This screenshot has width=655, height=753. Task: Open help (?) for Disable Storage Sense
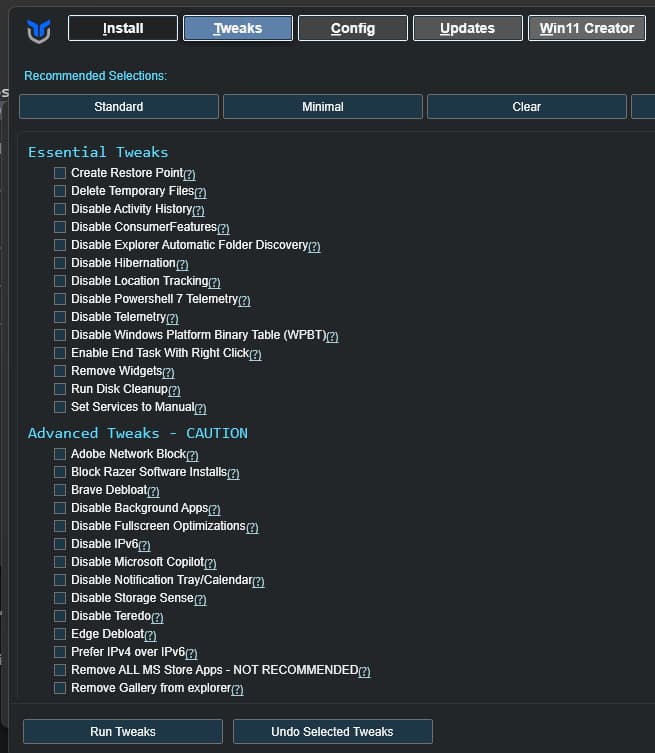(x=200, y=599)
